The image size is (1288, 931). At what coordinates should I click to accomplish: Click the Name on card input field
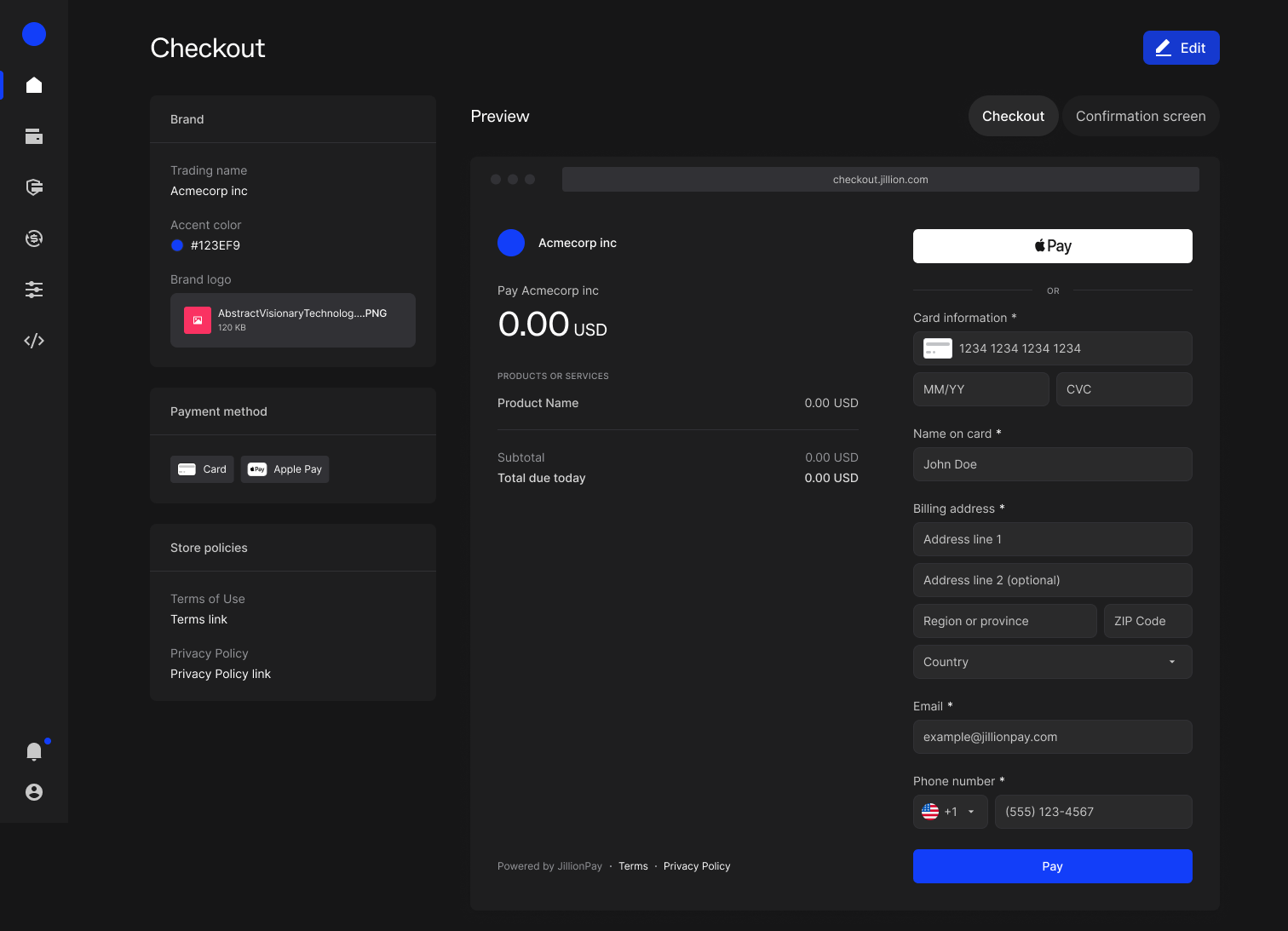[x=1052, y=464]
